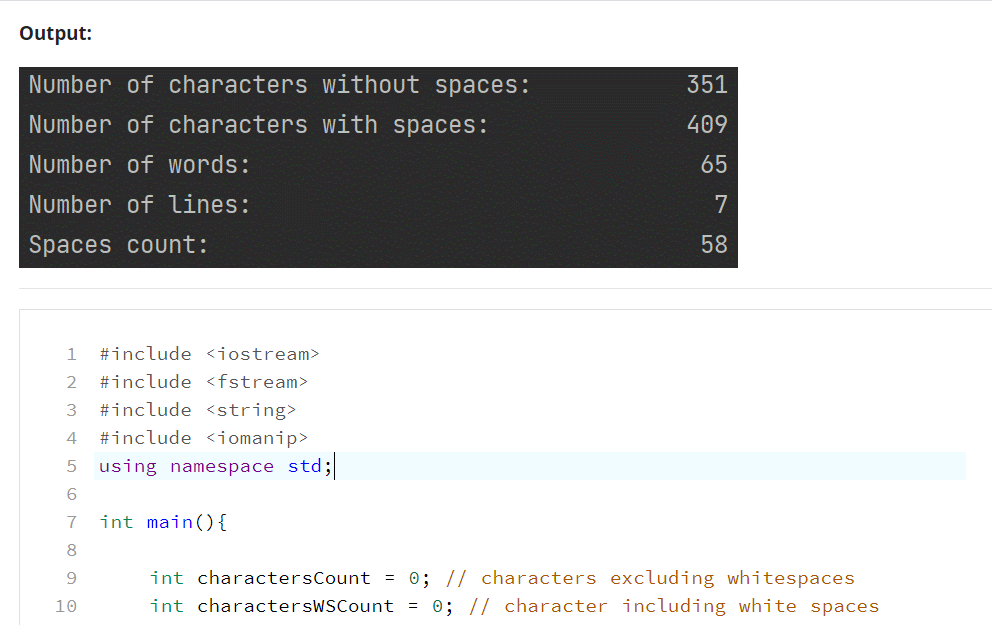Click the "#include <string>" statement
Image resolution: width=992 pixels, height=625 pixels.
tap(195, 409)
